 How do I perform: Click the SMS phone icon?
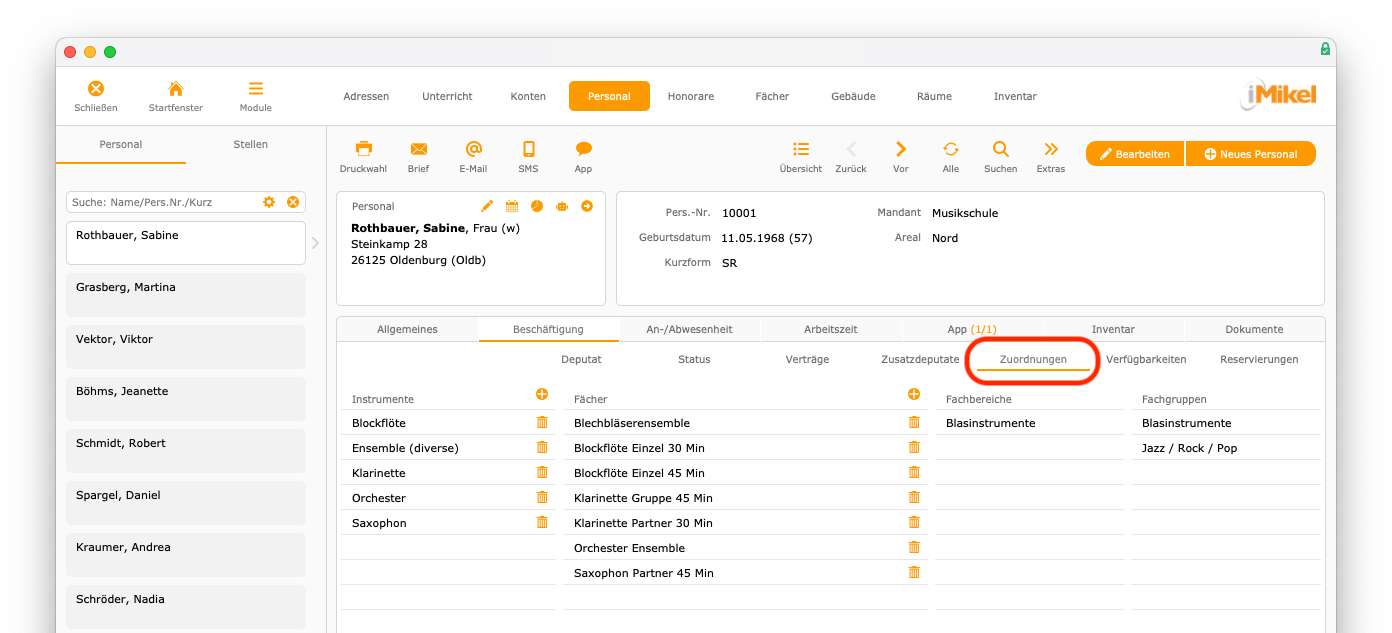[x=528, y=149]
